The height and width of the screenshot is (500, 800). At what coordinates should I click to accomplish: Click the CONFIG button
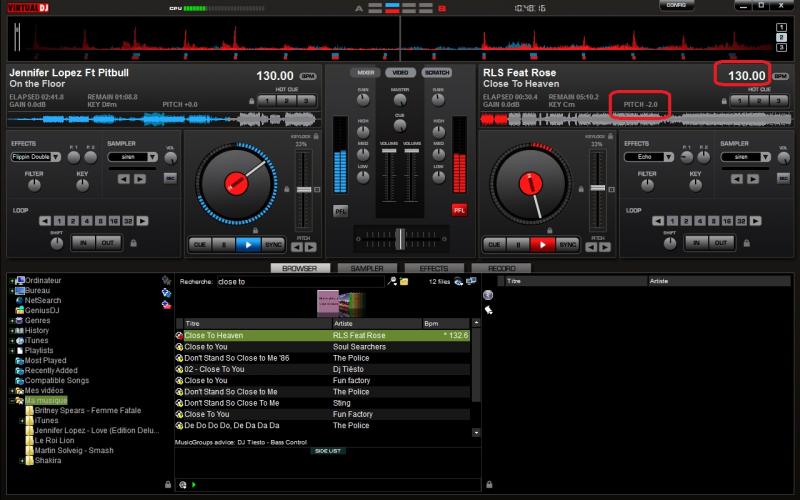[676, 6]
